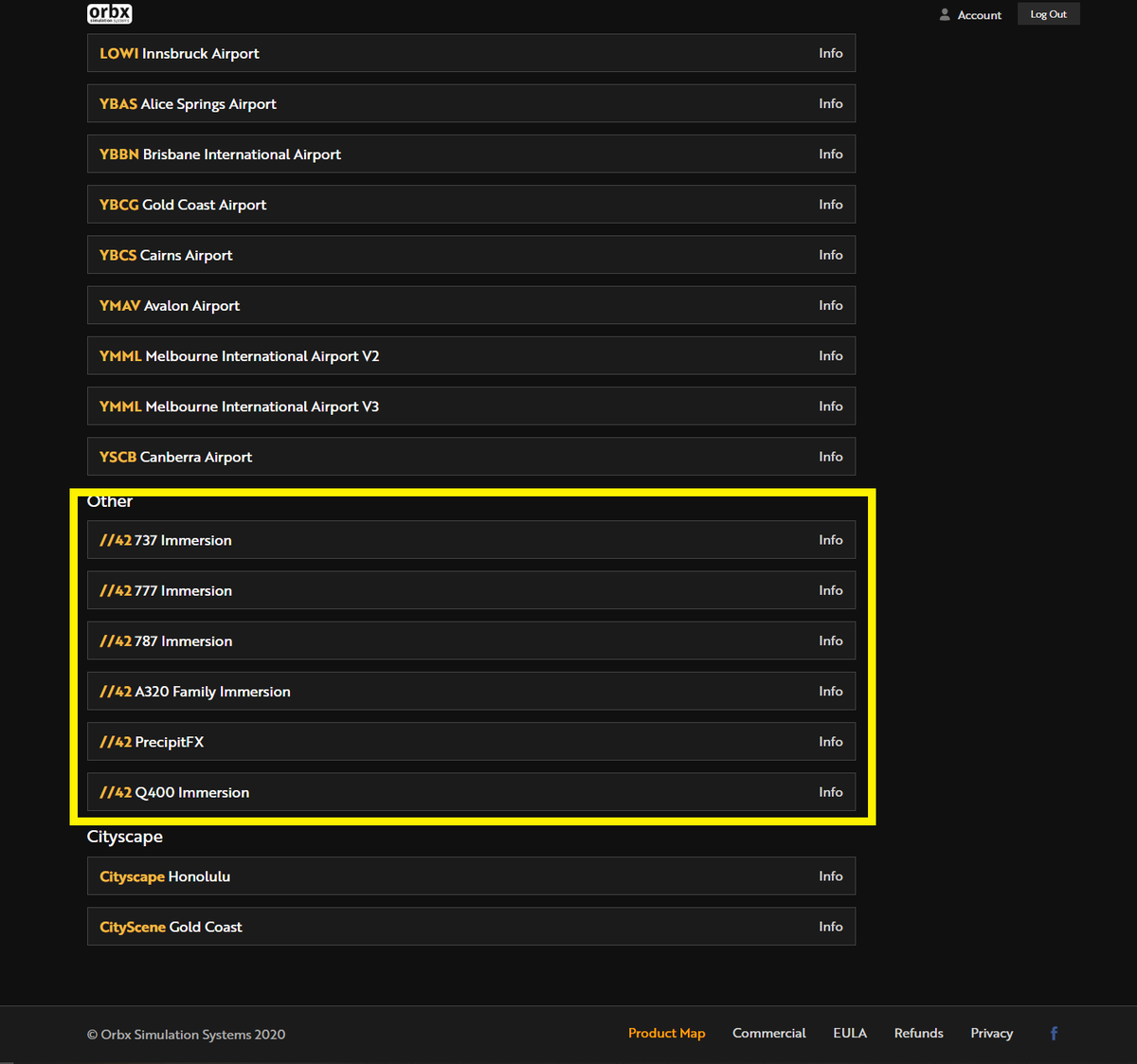The height and width of the screenshot is (1064, 1137).
Task: Open Account page link
Action: click(x=979, y=15)
